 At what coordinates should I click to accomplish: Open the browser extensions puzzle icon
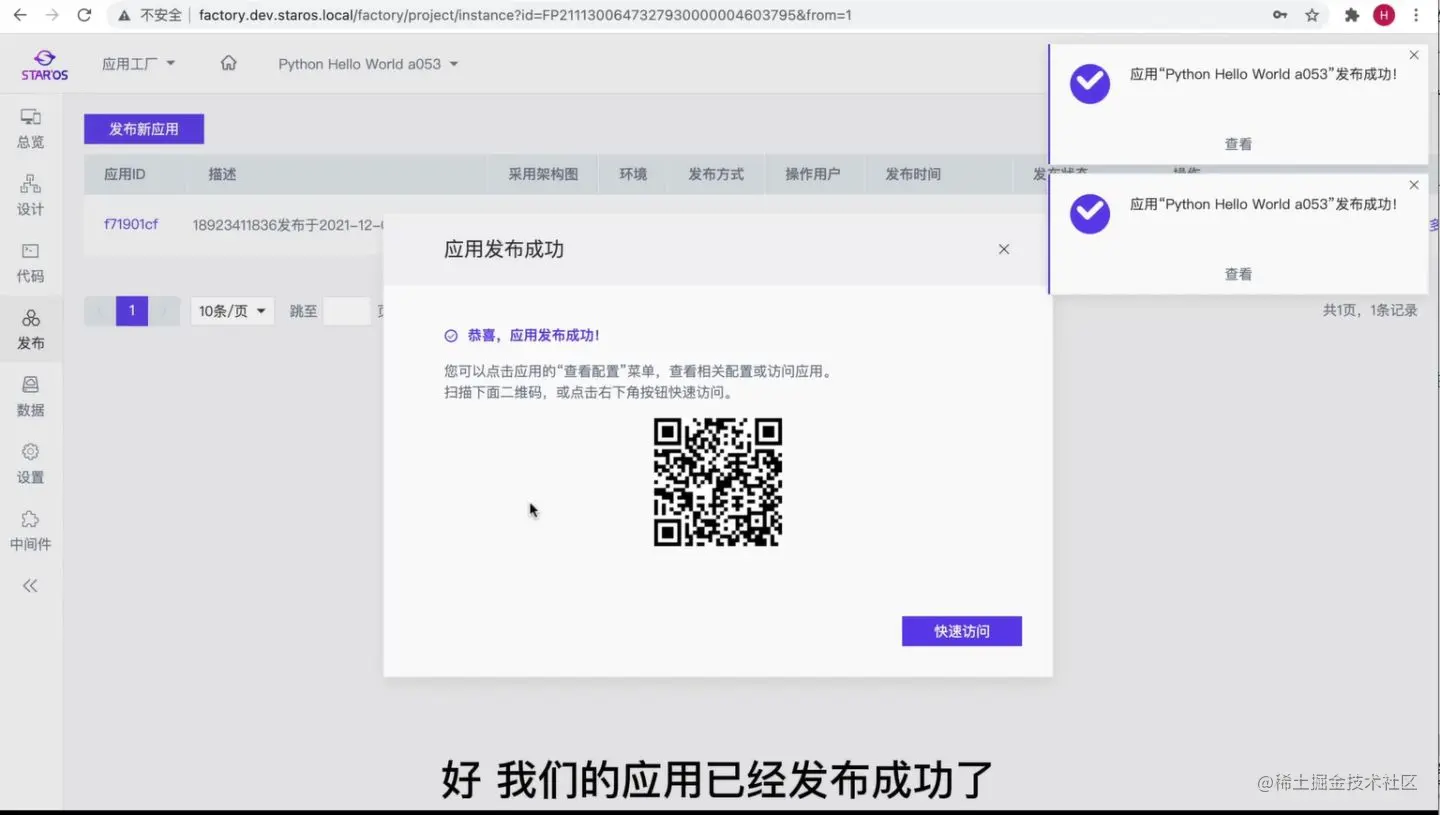tap(1352, 15)
